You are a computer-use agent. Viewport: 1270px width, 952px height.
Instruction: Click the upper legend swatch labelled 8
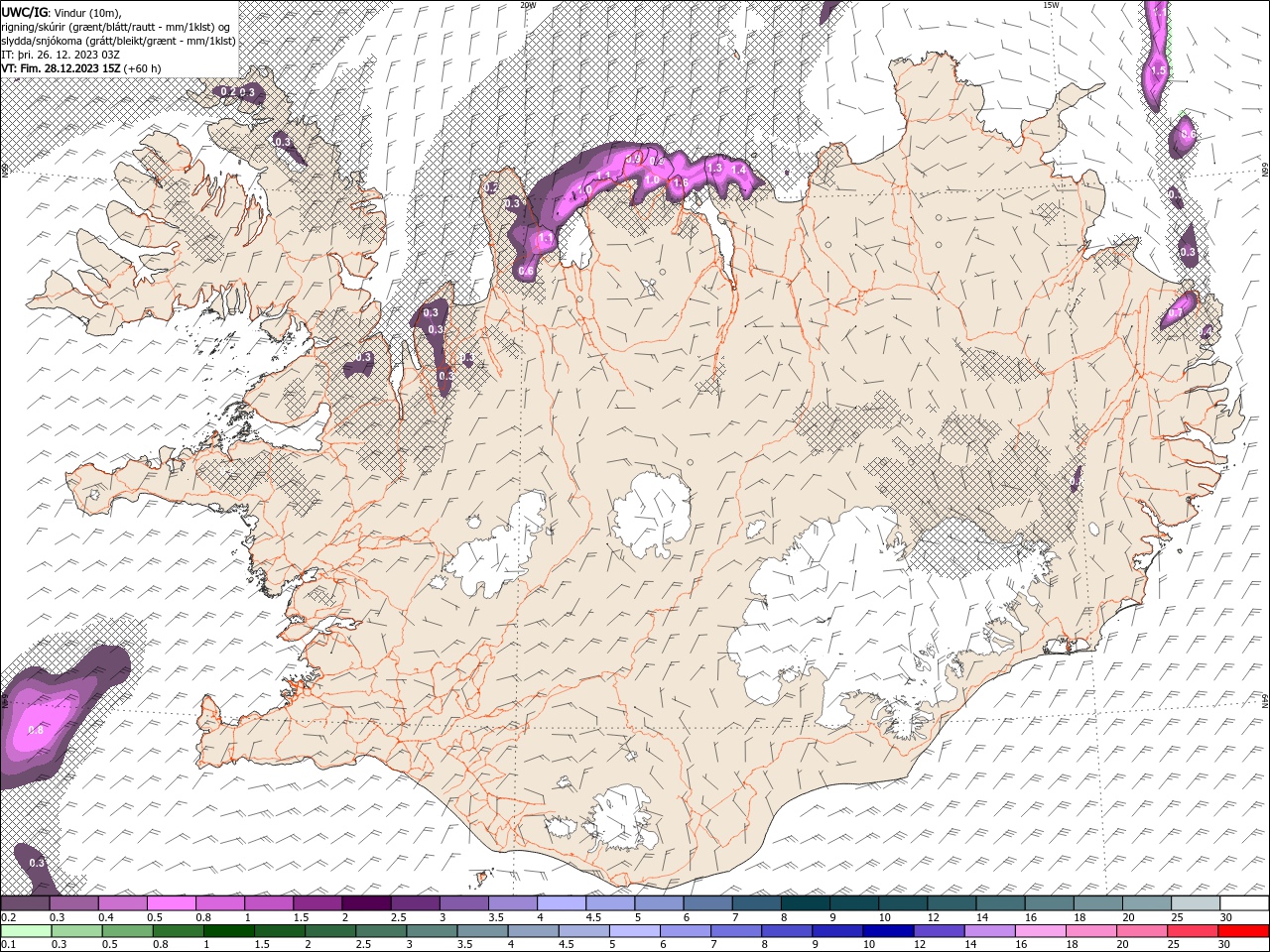pyautogui.click(x=805, y=903)
